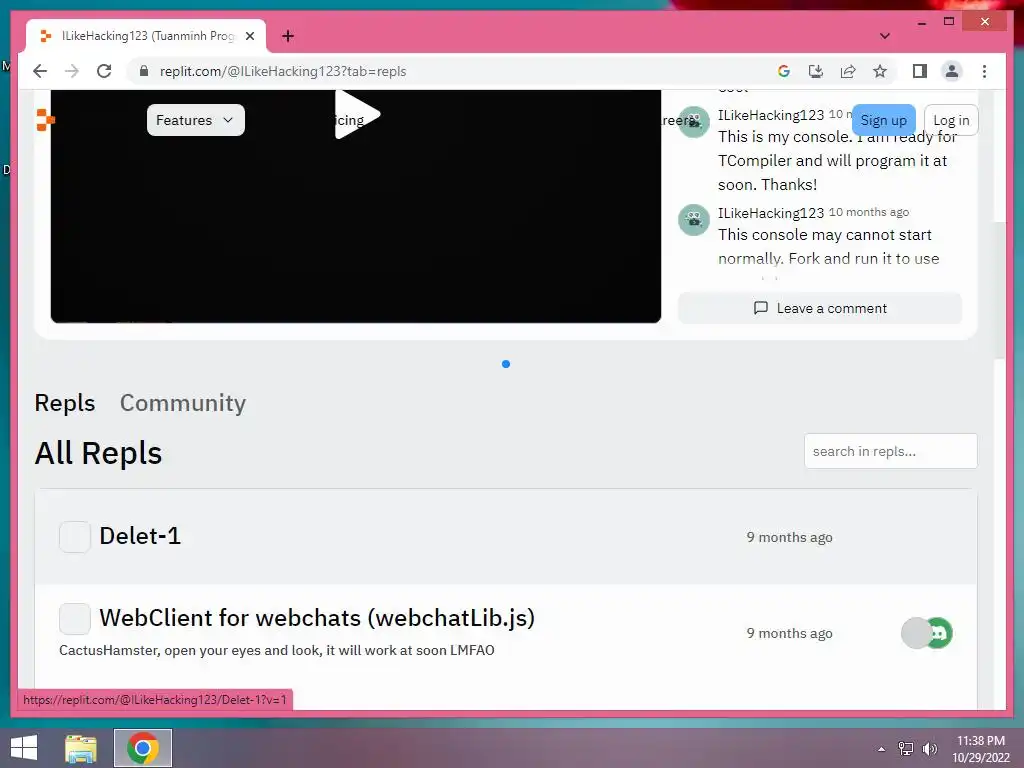The image size is (1024, 768).
Task: Click the volume tray icon
Action: 929,748
